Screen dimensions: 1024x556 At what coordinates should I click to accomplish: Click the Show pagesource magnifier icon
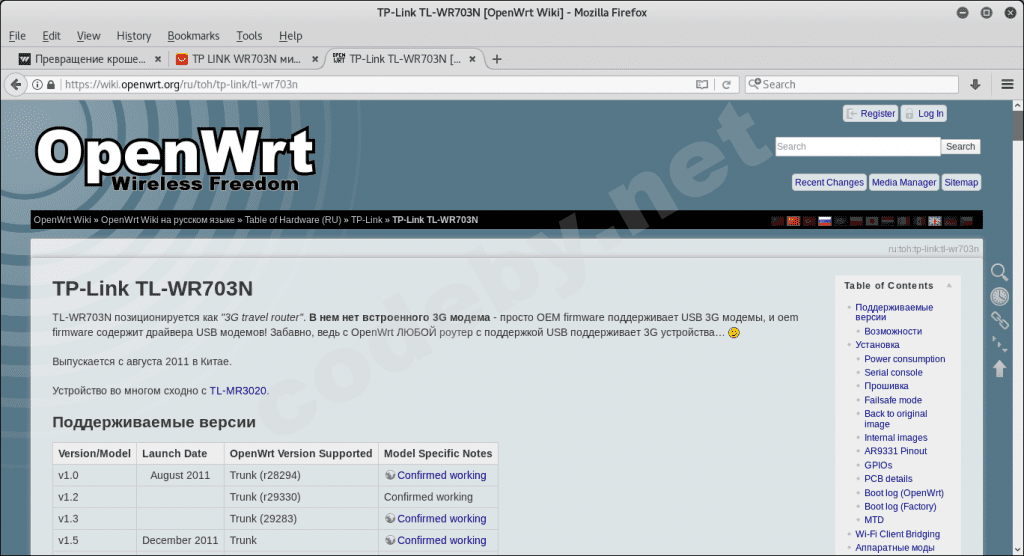[999, 272]
